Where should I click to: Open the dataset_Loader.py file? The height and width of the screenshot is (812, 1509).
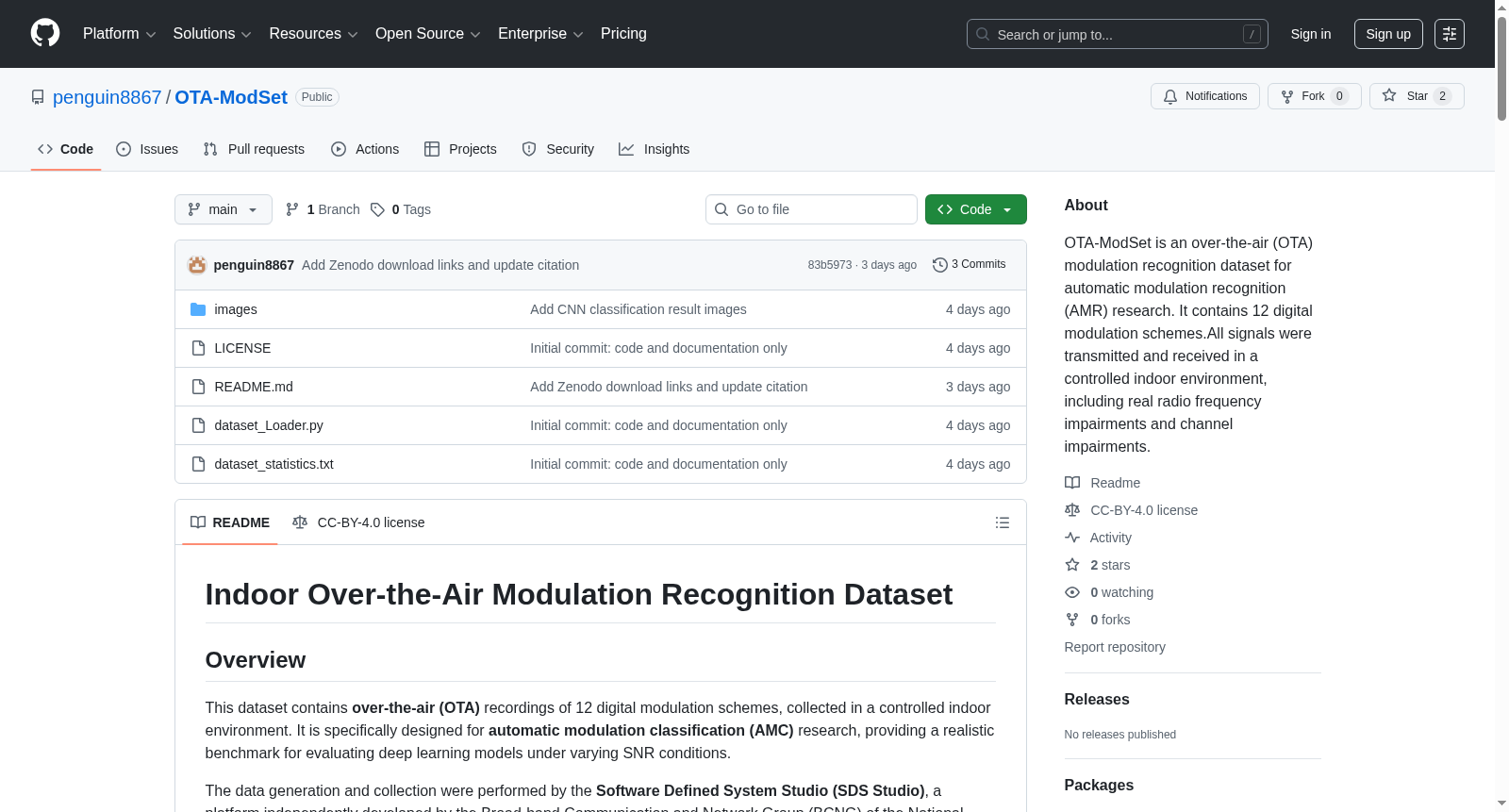coord(269,425)
